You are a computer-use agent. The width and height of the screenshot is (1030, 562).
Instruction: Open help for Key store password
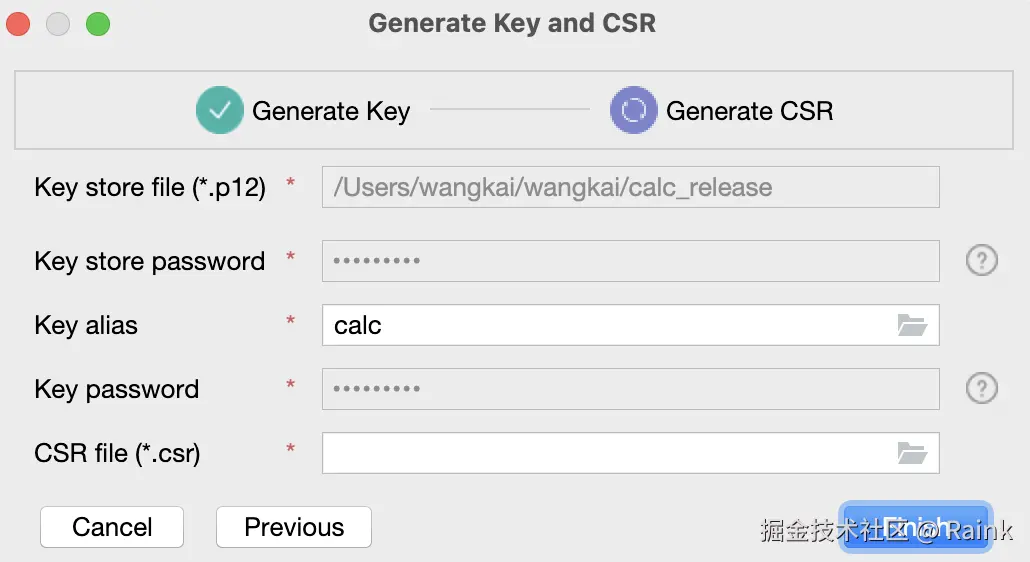point(981,261)
